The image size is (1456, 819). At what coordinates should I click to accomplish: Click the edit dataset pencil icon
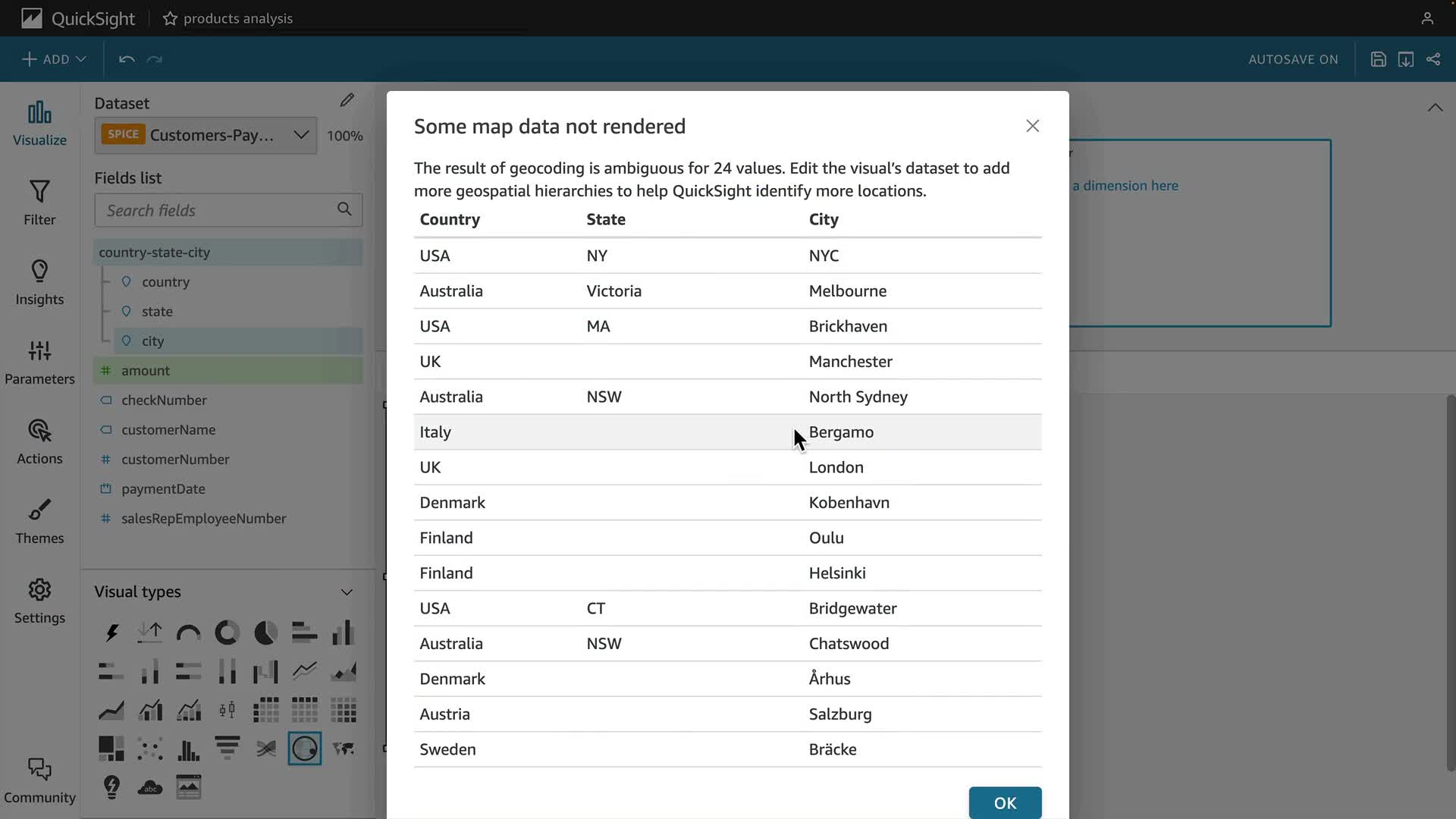tap(347, 101)
